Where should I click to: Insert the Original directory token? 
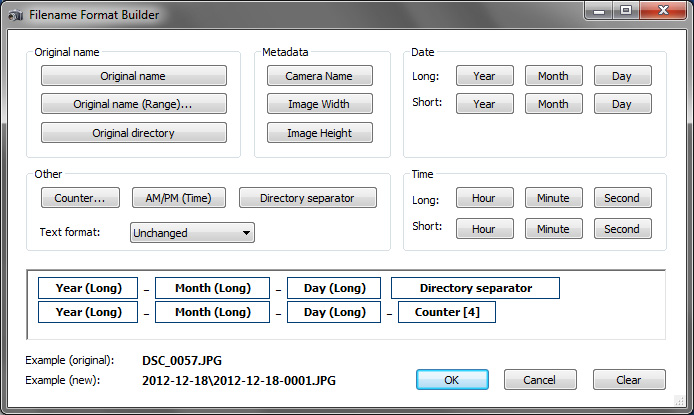point(133,133)
